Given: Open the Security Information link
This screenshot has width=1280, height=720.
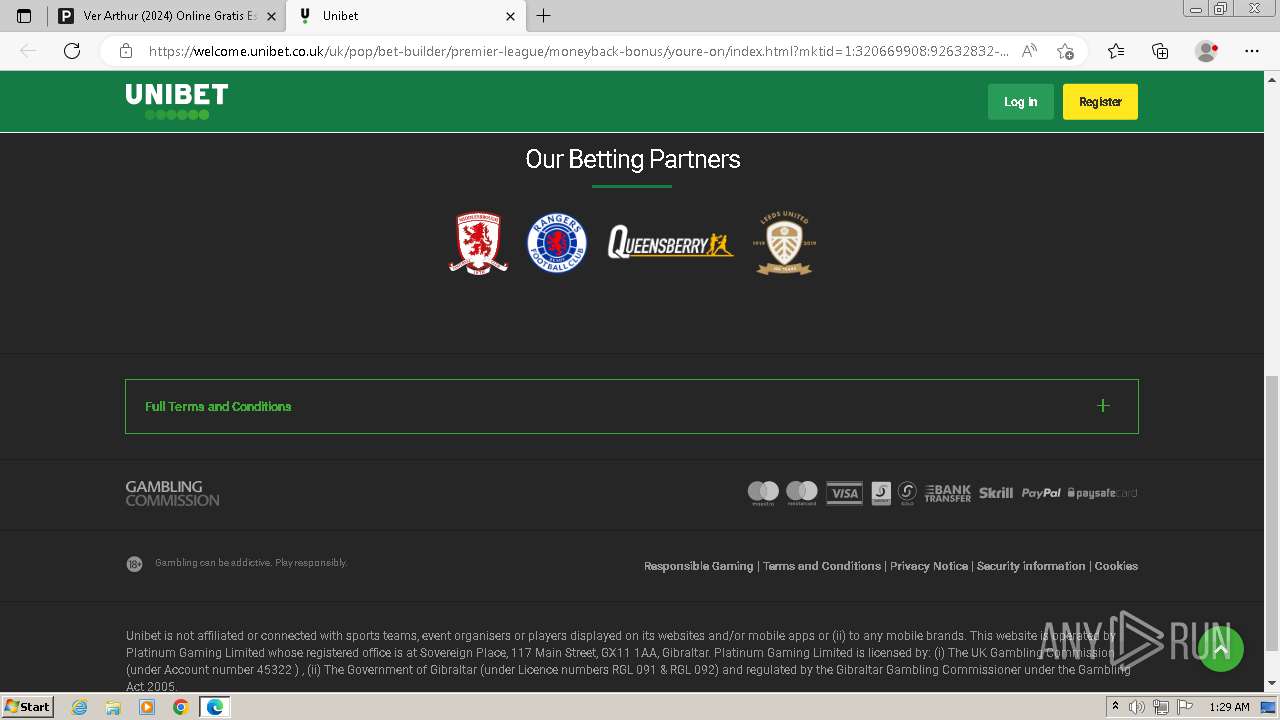Looking at the screenshot, I should tap(1031, 566).
